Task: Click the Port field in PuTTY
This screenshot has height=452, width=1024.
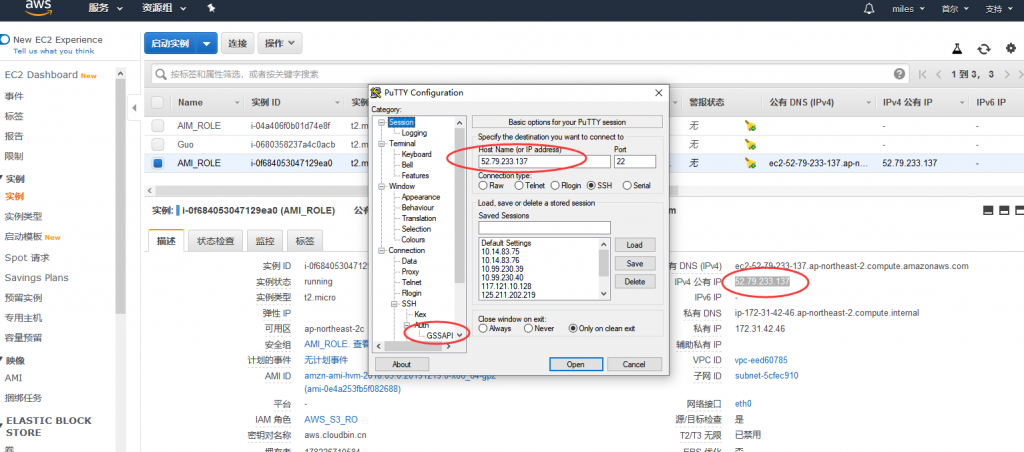Action: pos(634,161)
